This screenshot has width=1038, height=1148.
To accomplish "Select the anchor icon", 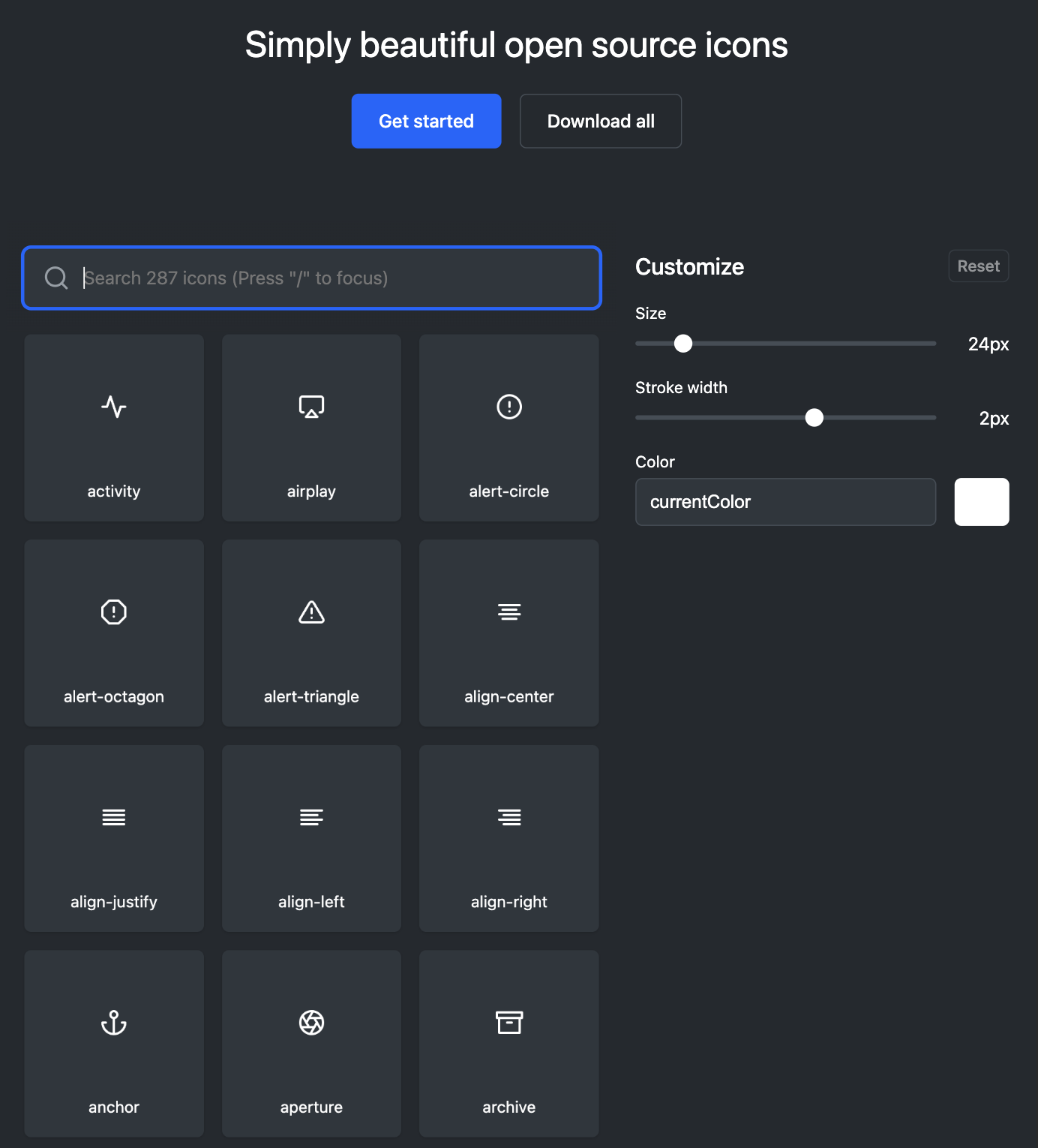I will (114, 1044).
